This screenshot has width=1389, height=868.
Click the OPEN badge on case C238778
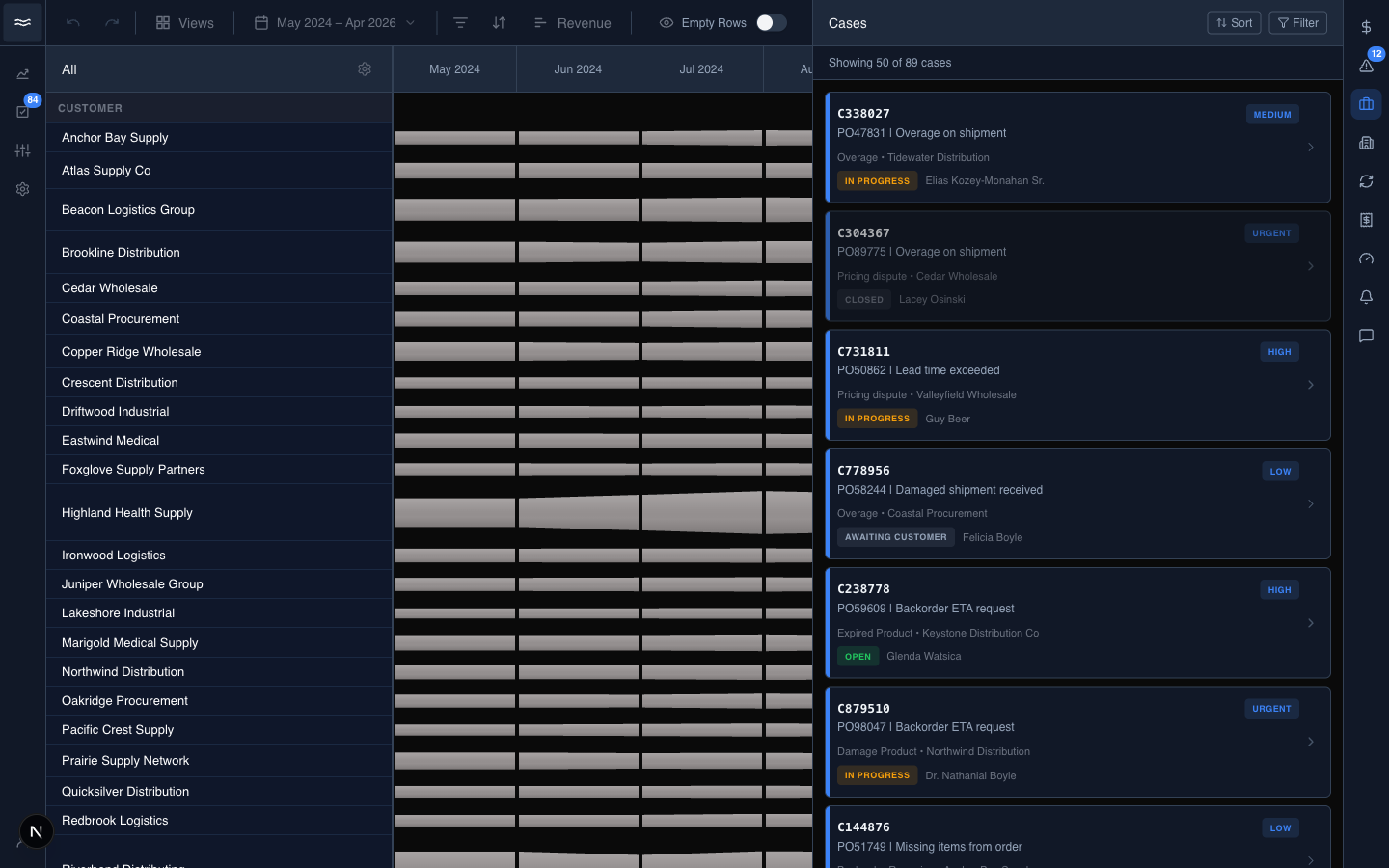(x=858, y=657)
